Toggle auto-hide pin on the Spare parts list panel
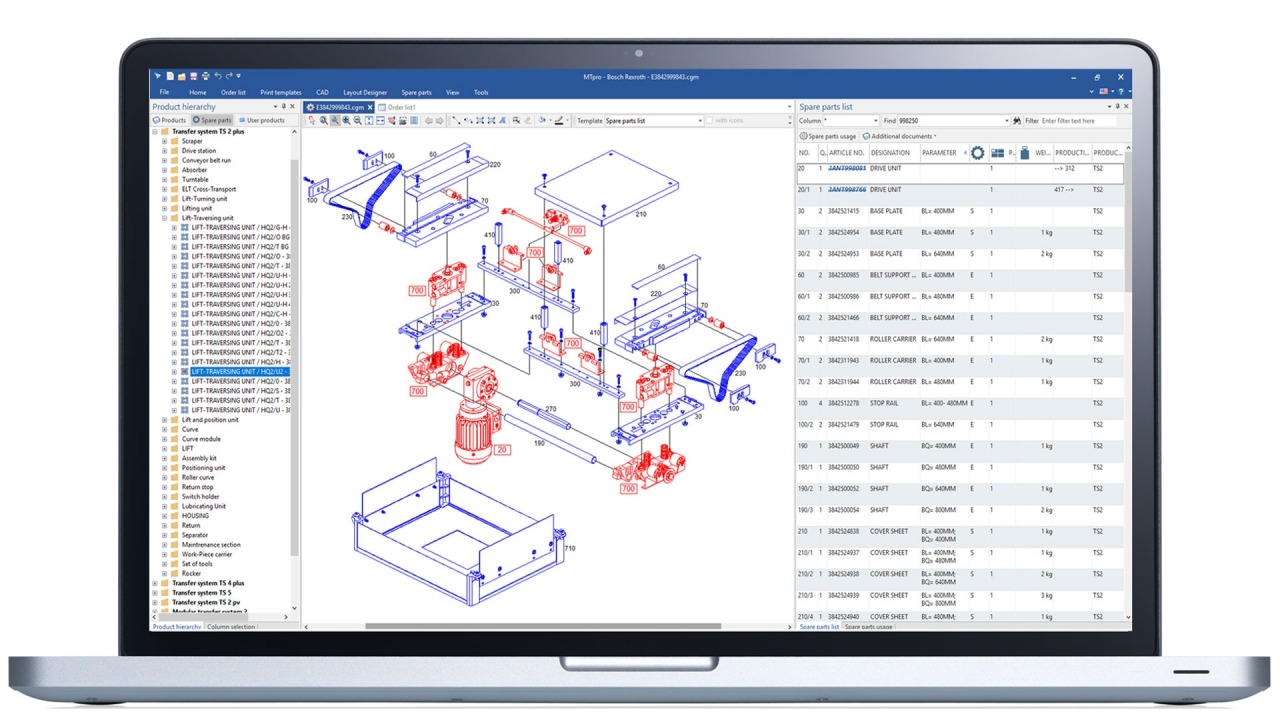This screenshot has height=720, width=1280. click(x=1118, y=106)
